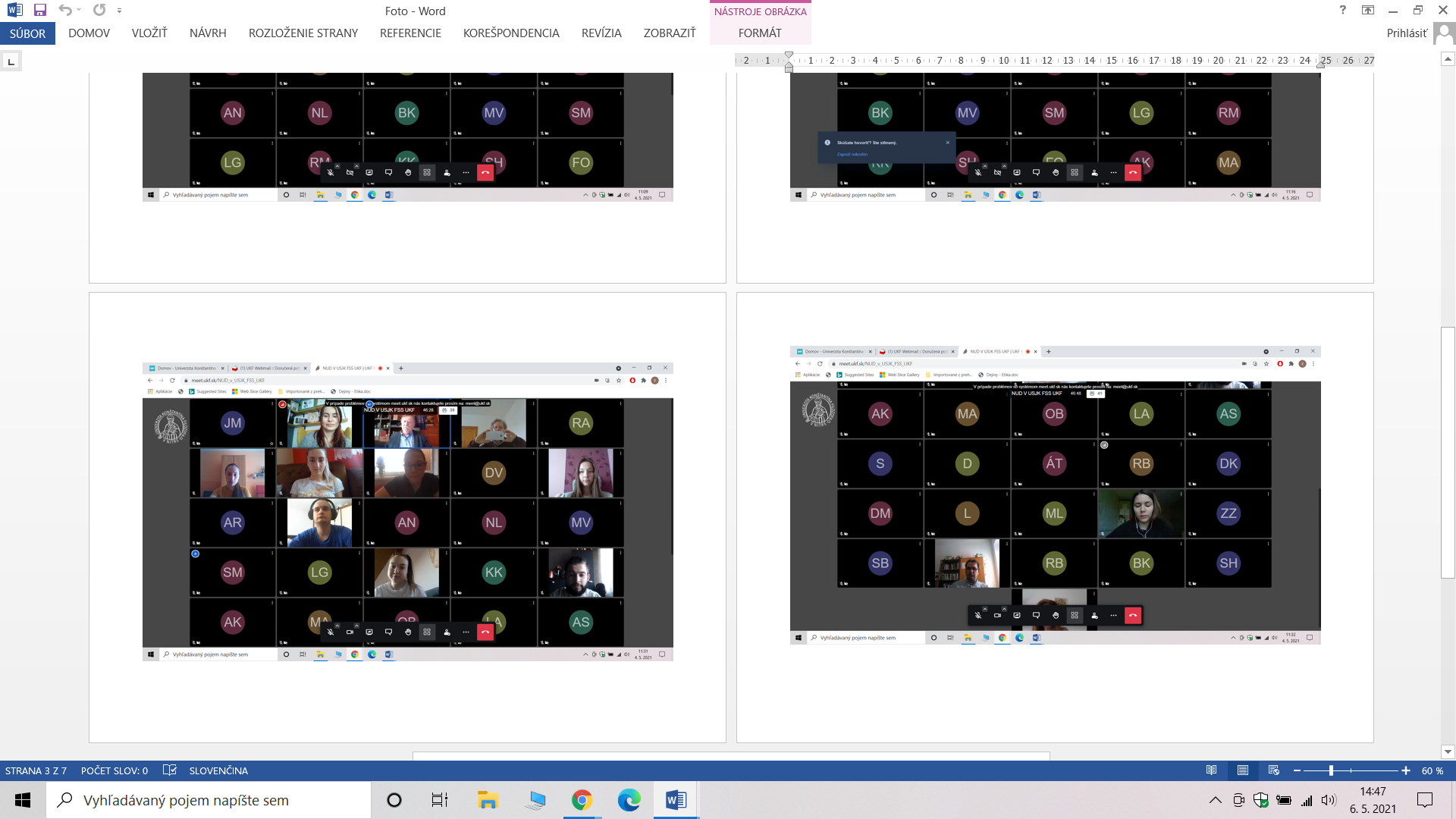Screen dimensions: 1456x819
Task: Click the user account avatar icon
Action: click(x=1444, y=33)
